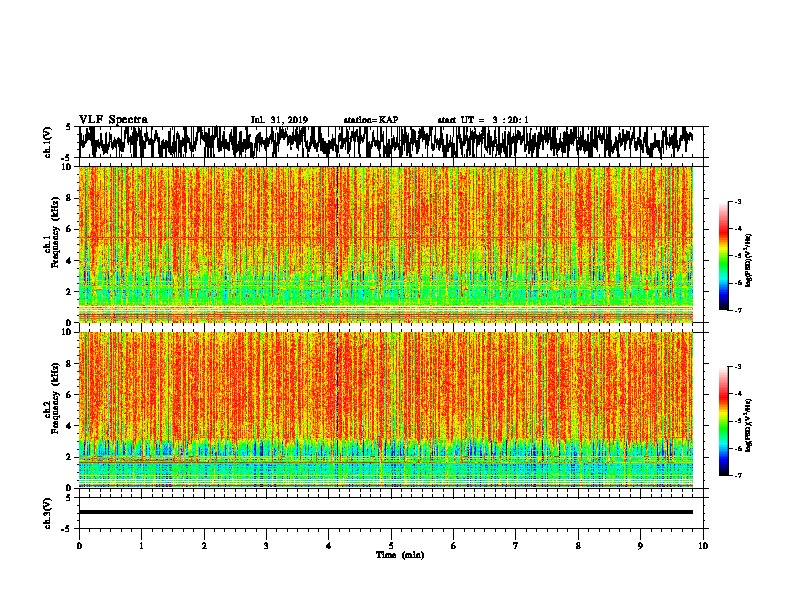Click time axis tick label "5"
The image size is (792, 612).
pyautogui.click(x=391, y=546)
